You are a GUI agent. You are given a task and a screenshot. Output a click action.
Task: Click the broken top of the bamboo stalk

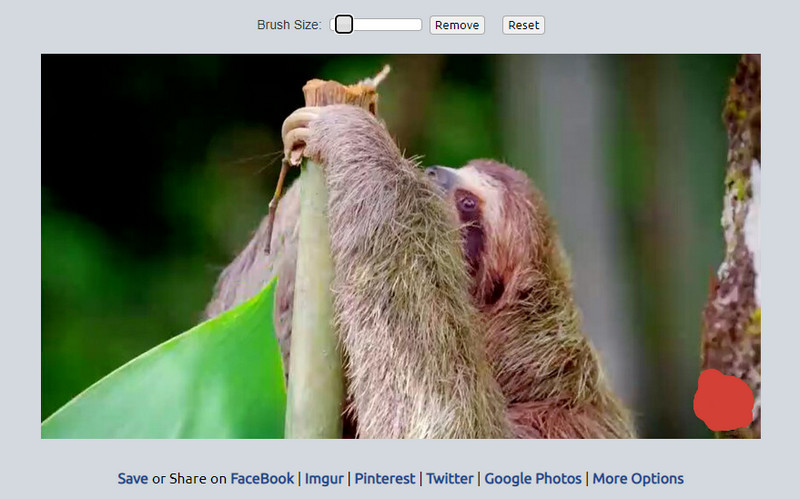point(341,93)
